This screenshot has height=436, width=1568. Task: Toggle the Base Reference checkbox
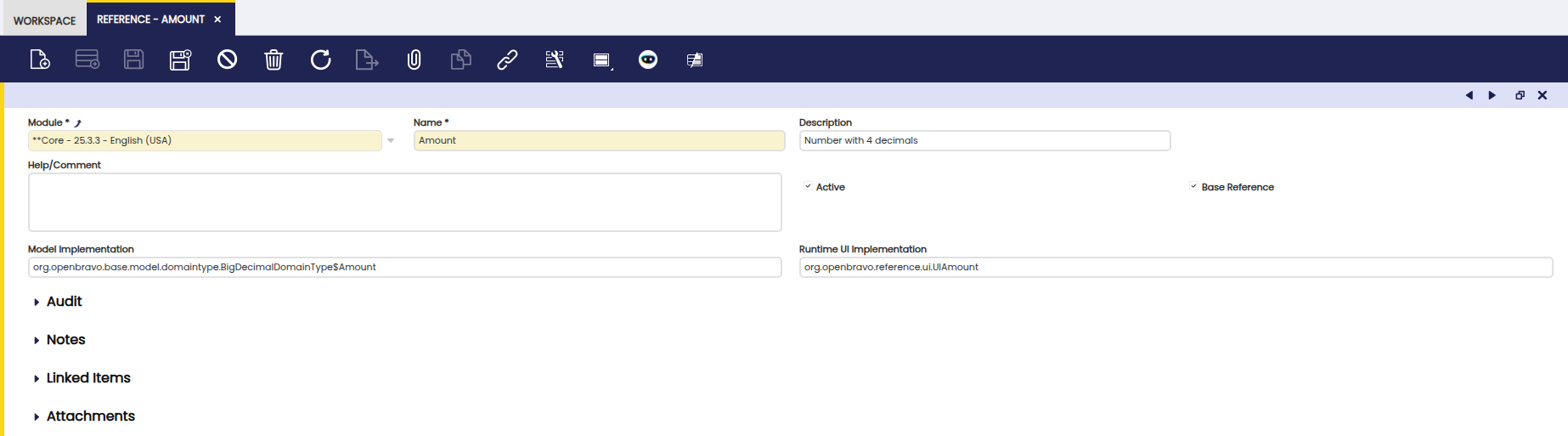click(x=1193, y=187)
